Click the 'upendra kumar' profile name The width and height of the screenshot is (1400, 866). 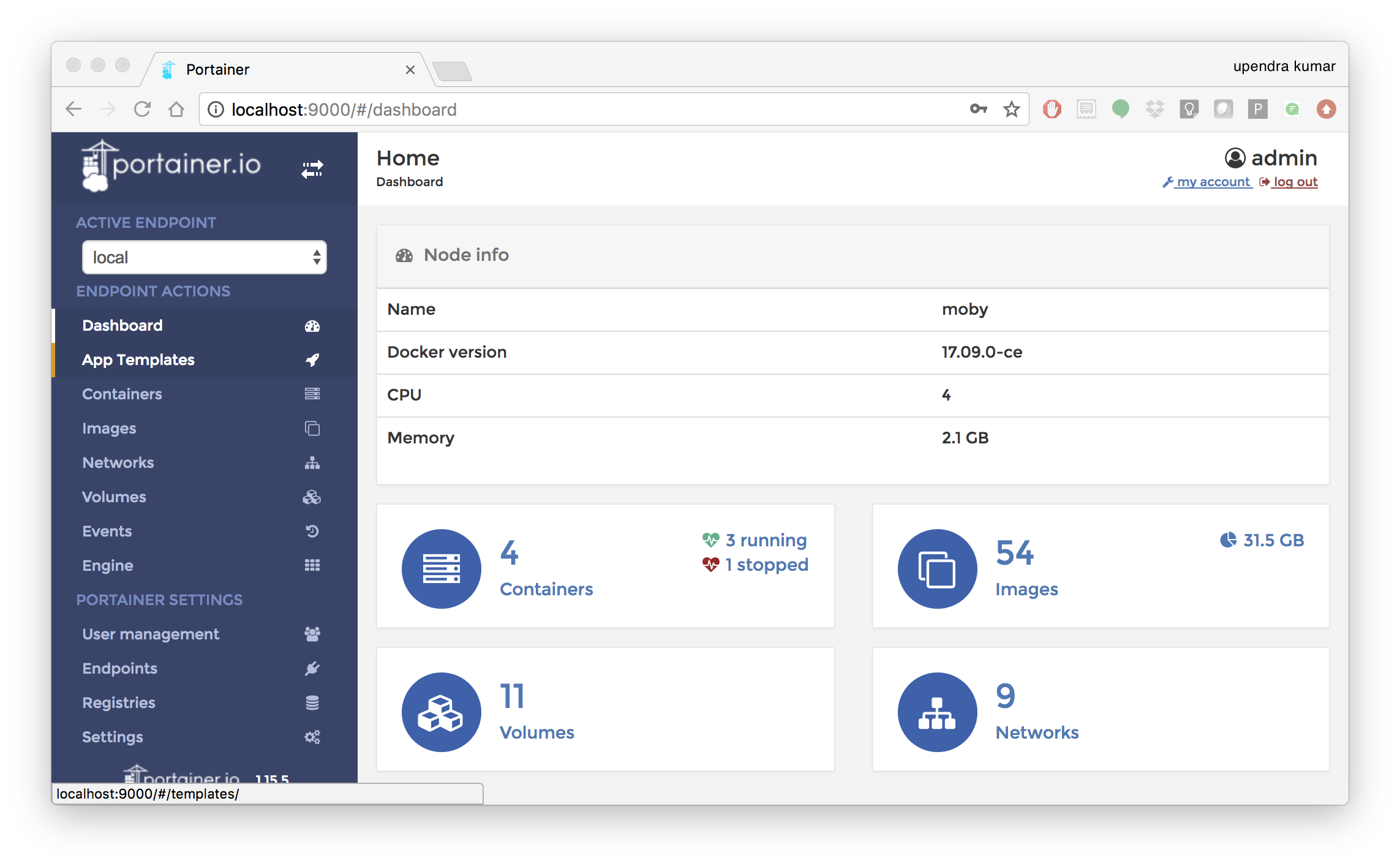click(x=1284, y=66)
